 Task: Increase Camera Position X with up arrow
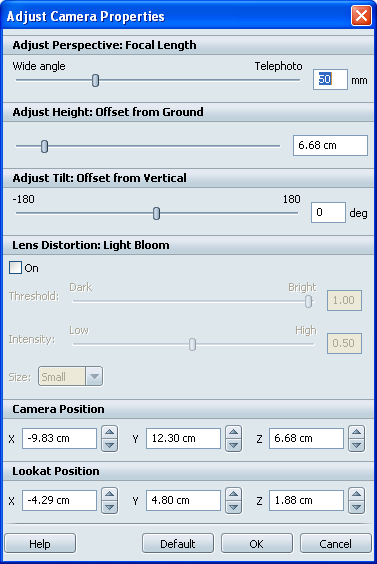pos(110,432)
